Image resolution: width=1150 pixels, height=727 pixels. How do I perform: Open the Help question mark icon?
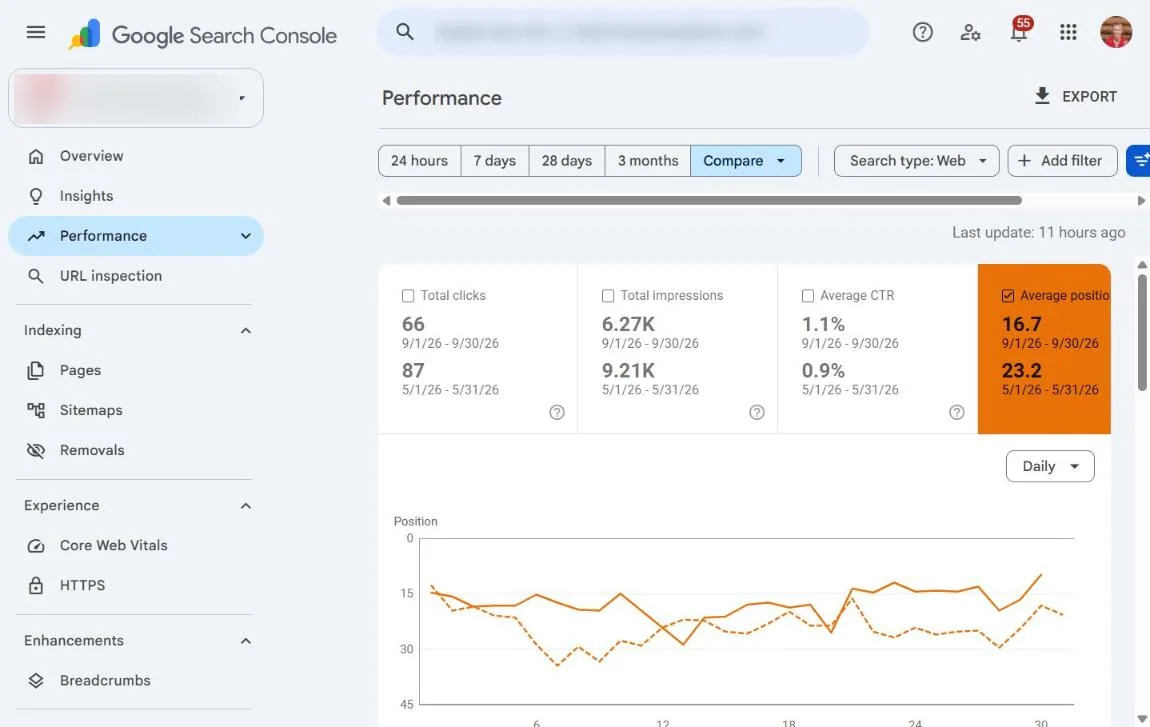point(923,32)
